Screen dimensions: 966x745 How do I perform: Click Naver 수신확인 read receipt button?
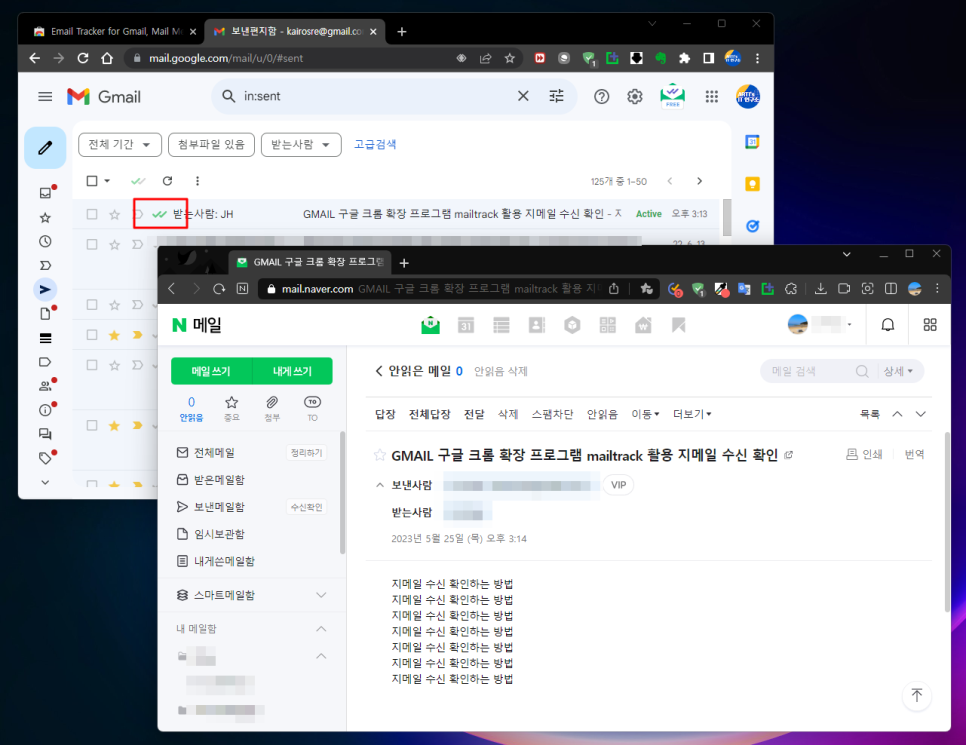tap(306, 507)
